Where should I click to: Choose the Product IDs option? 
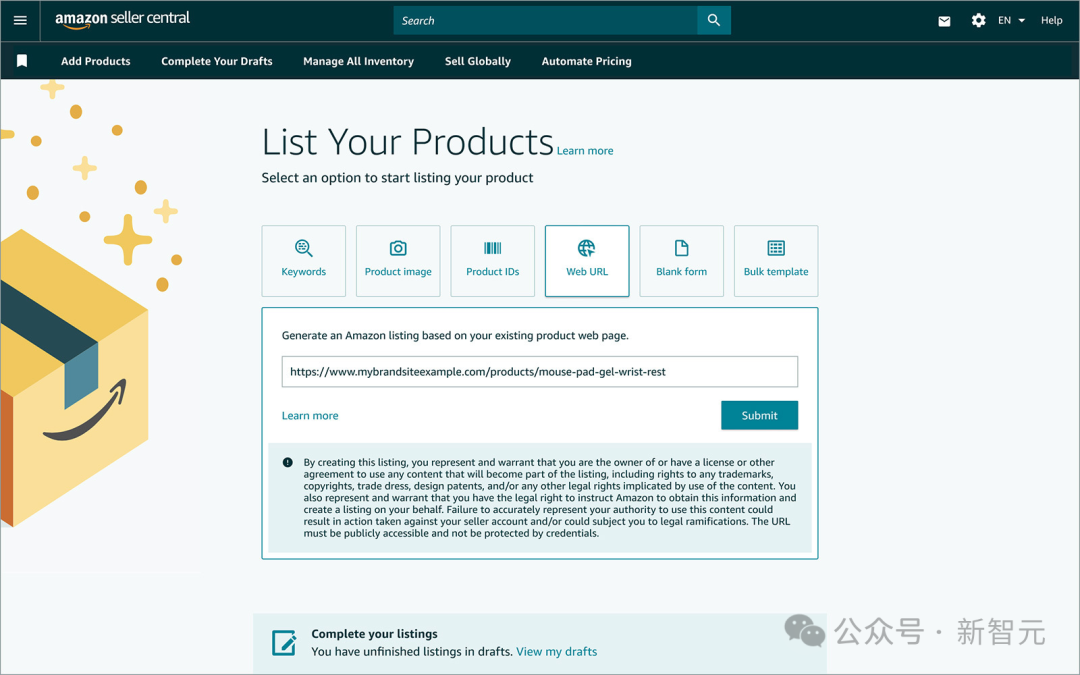pos(492,261)
